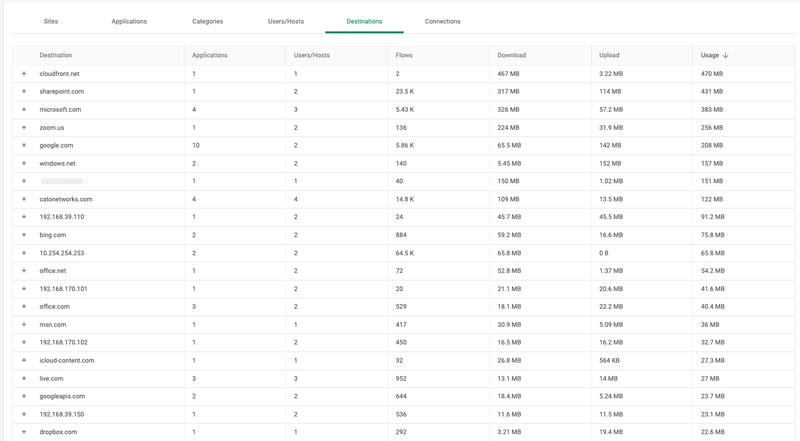The width and height of the screenshot is (800, 441).
Task: Open the Applications tab
Action: (x=129, y=21)
